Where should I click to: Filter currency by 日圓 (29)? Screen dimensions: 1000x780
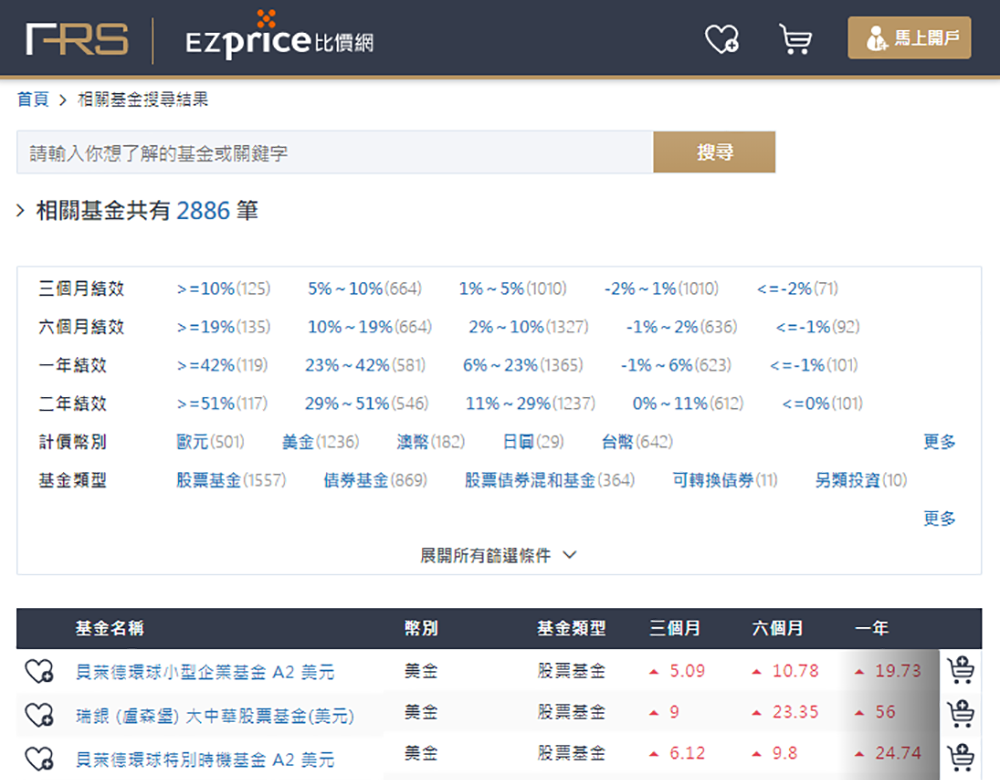click(x=533, y=442)
